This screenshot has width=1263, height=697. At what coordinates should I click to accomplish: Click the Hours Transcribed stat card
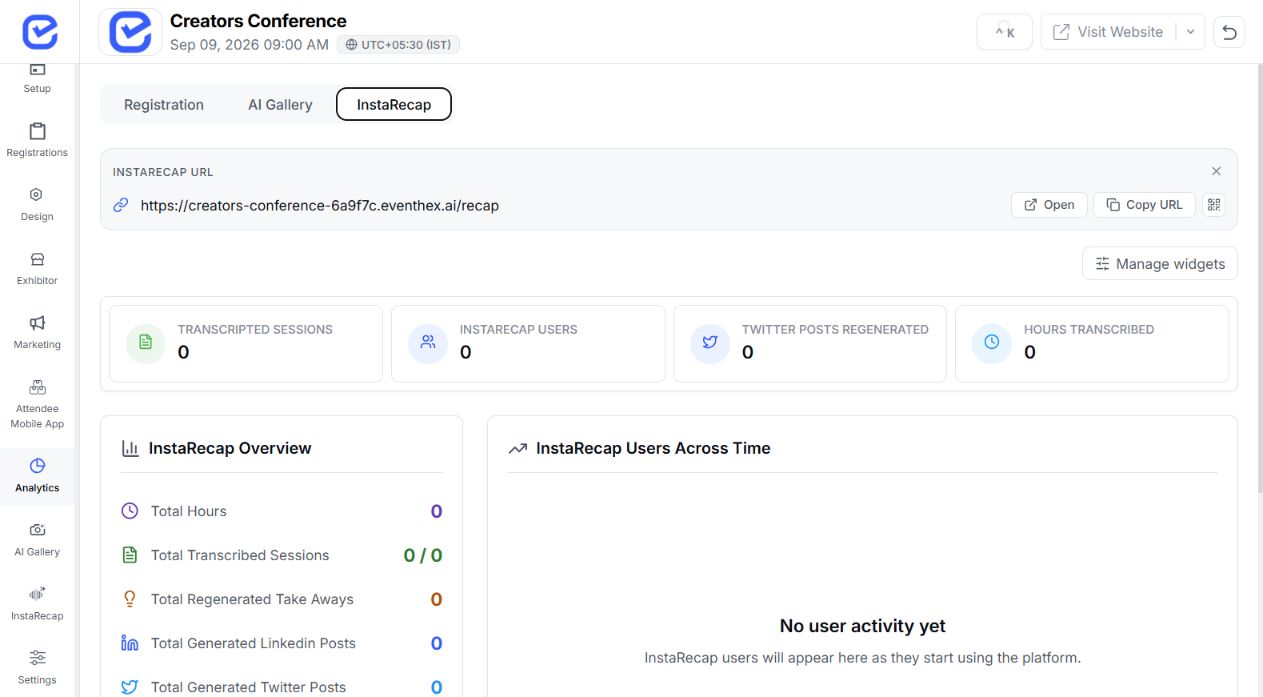pyautogui.click(x=1092, y=344)
